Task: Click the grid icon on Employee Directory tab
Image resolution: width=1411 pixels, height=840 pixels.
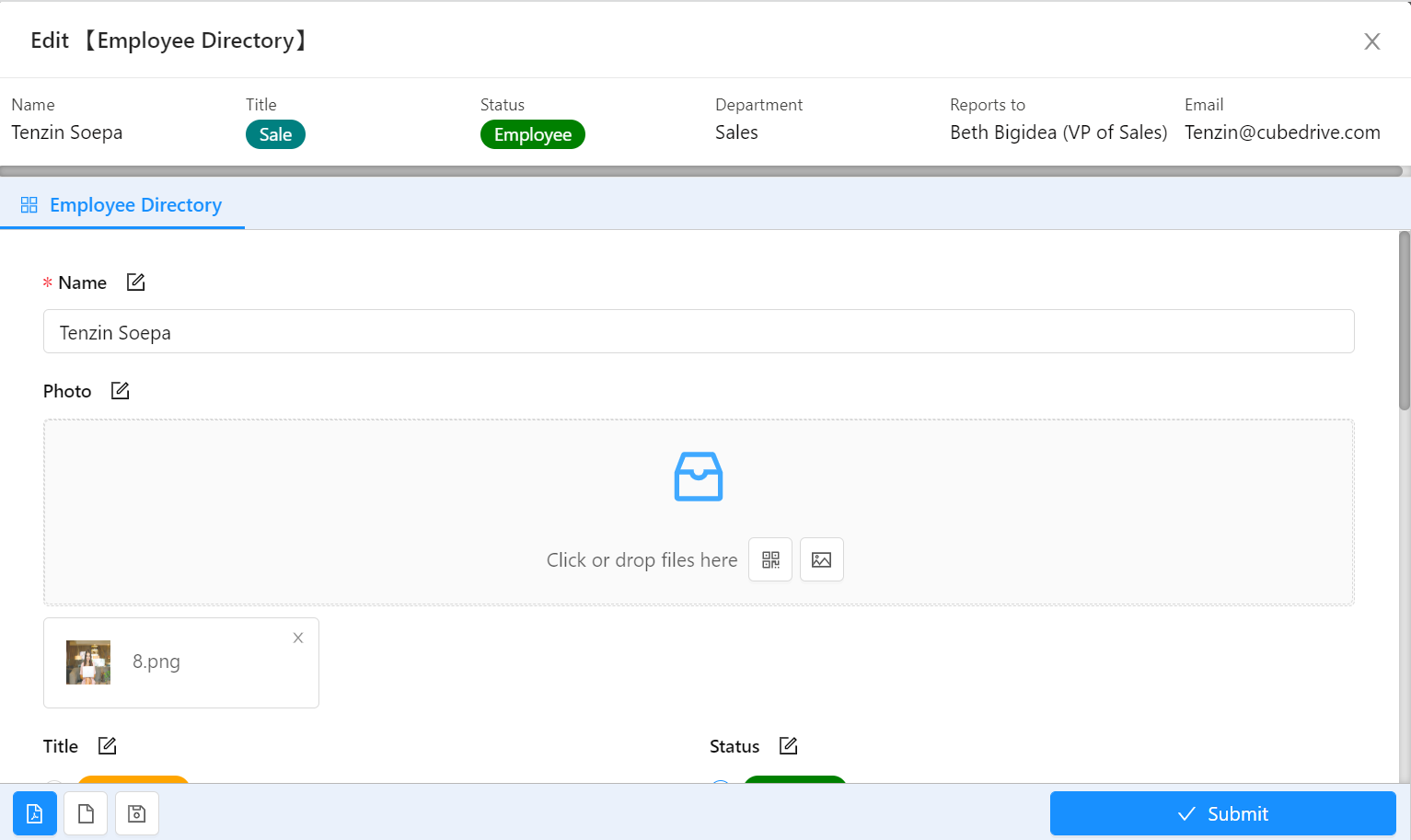Action: coord(29,205)
